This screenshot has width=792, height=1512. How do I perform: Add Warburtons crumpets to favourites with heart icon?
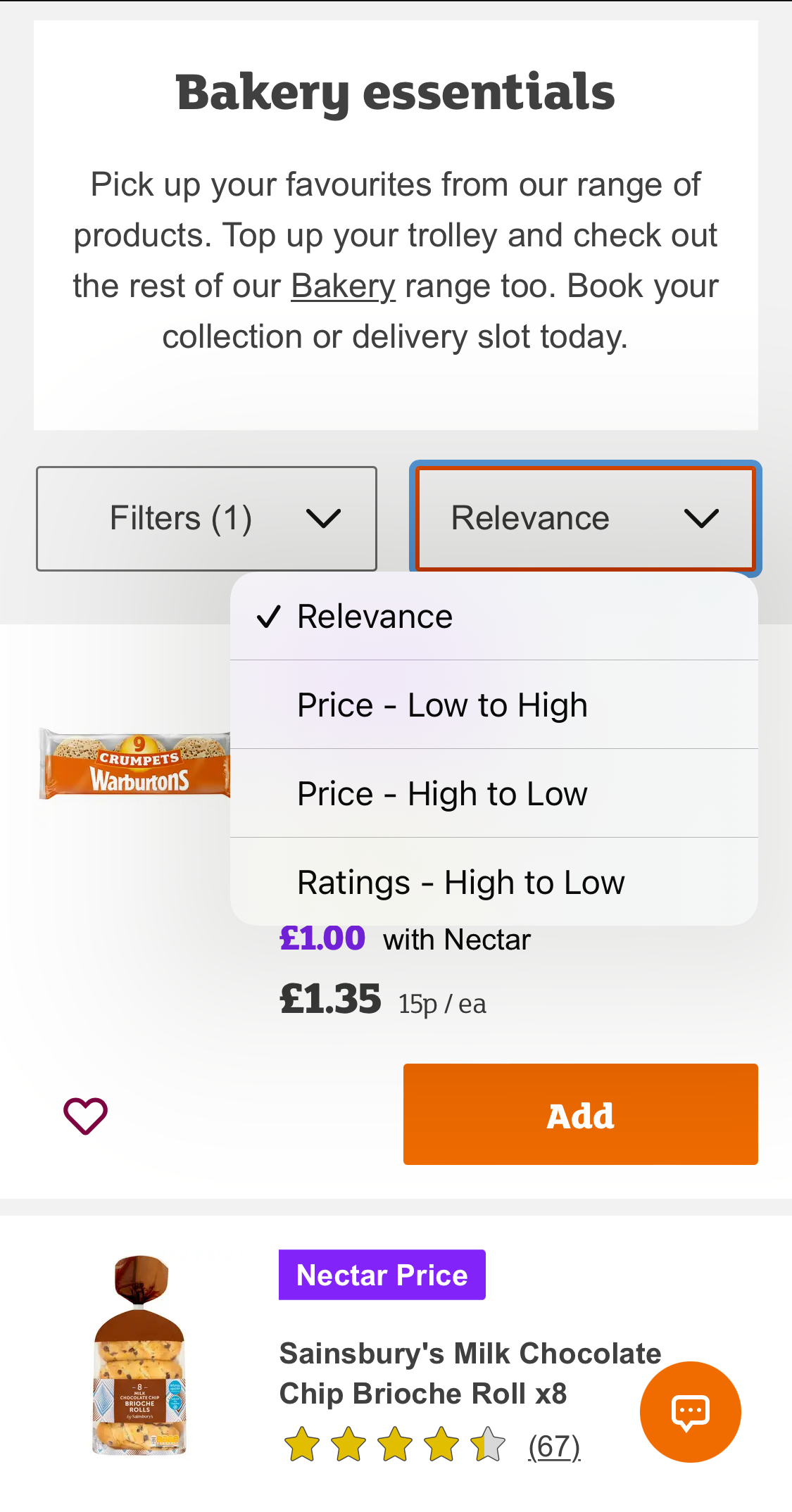tap(85, 1116)
